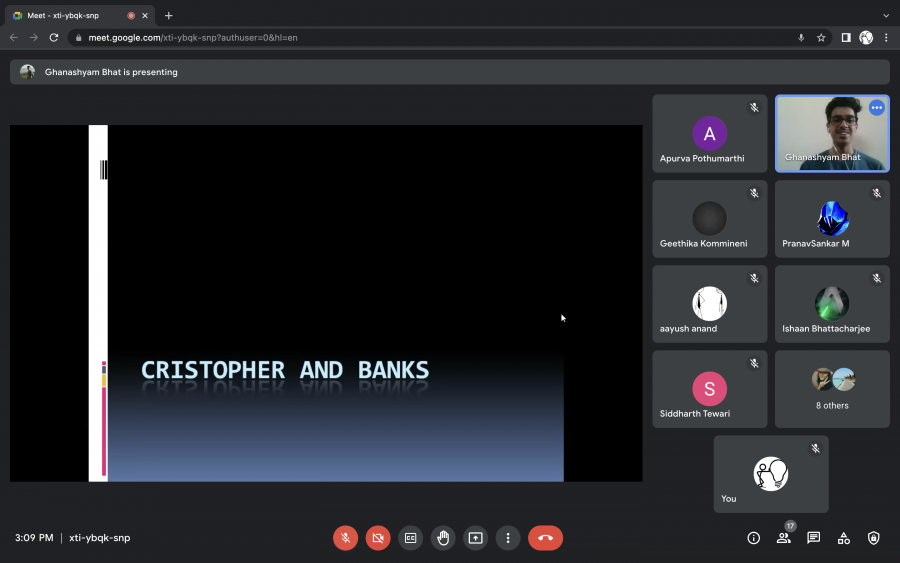Open the meeting details info icon
This screenshot has height=563, width=900.
(754, 538)
